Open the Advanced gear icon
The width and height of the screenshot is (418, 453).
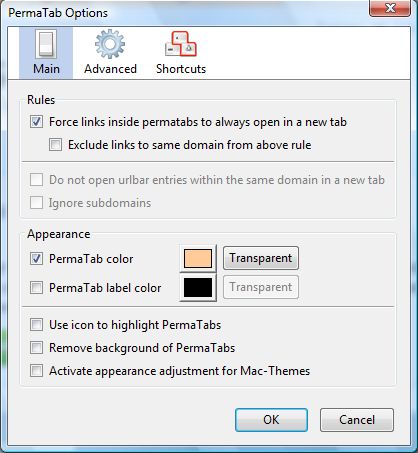(110, 44)
